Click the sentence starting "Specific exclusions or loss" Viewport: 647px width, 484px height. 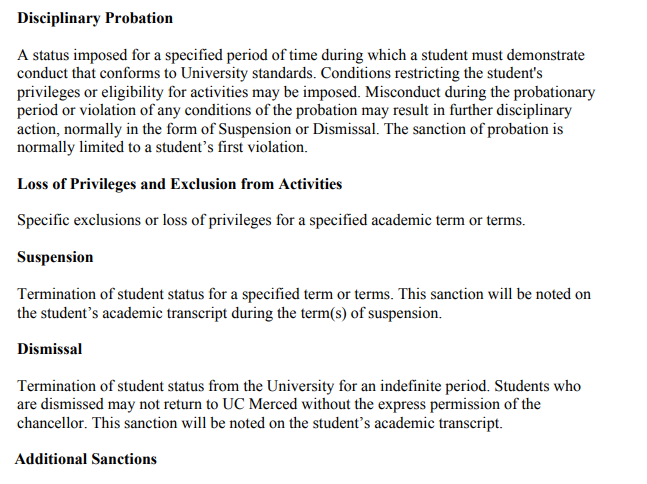(x=271, y=220)
